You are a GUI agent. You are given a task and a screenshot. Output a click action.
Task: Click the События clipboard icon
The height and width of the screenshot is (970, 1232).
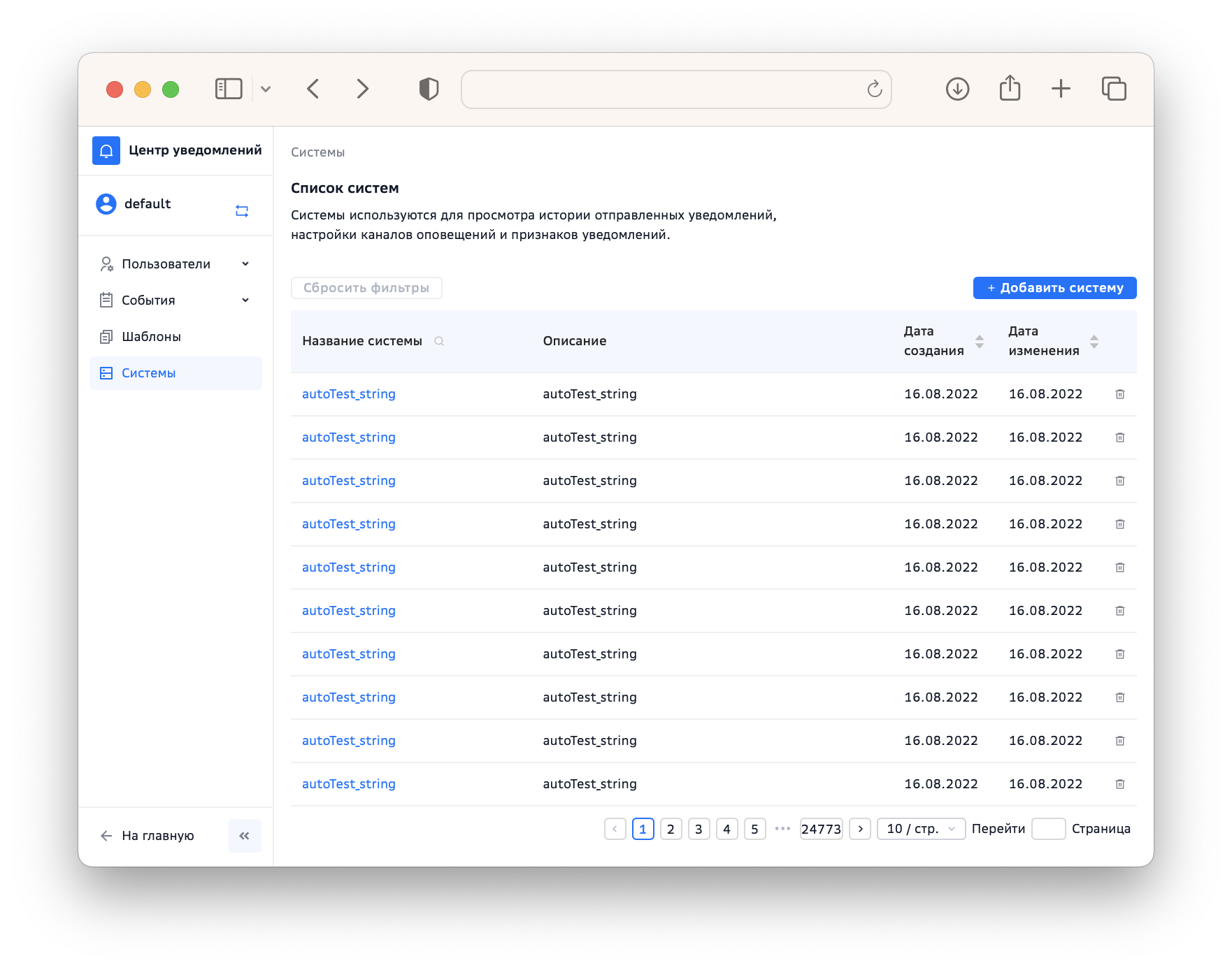point(106,301)
